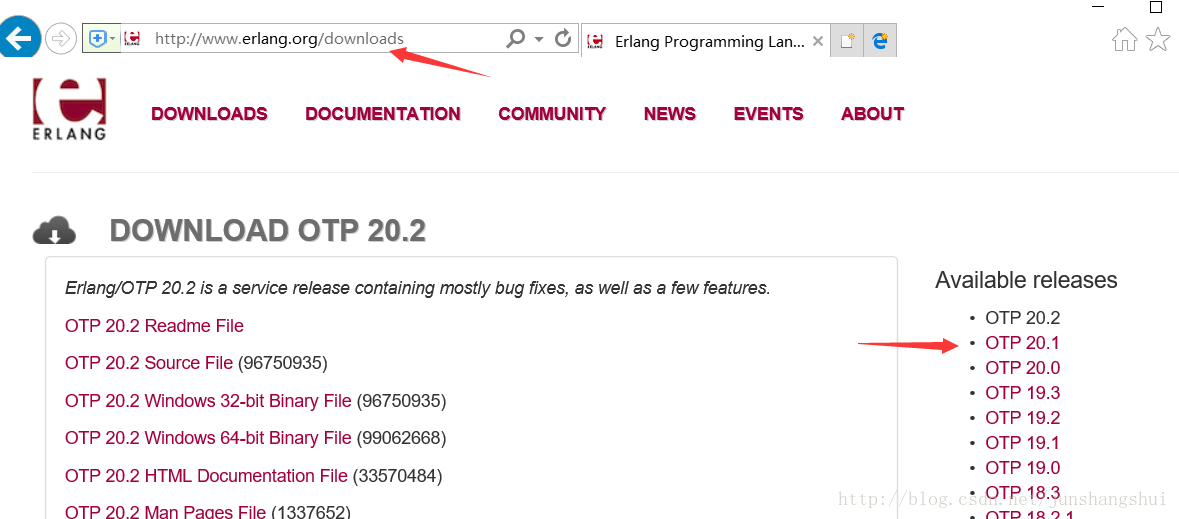Open the COMMUNITY menu item
The width and height of the screenshot is (1179, 519).
[x=552, y=114]
